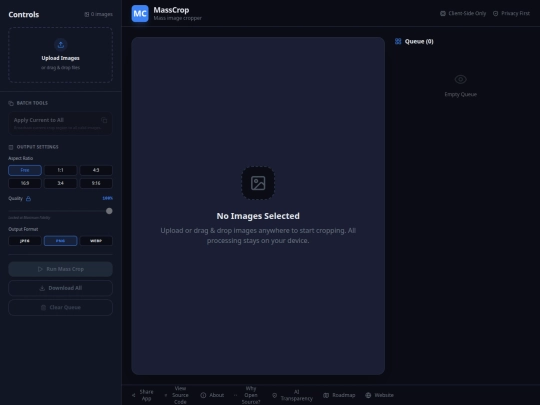This screenshot has height=405, width=540.
Task: Click the image placeholder icon in center
Action: tap(258, 183)
